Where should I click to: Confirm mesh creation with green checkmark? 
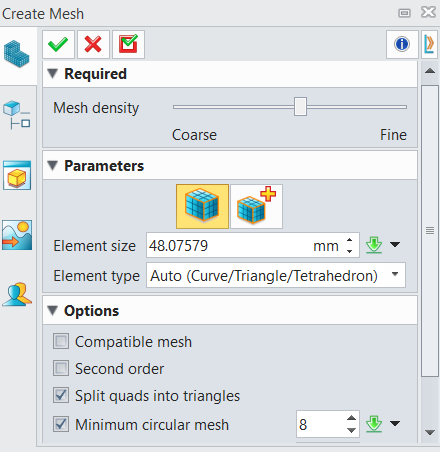(x=58, y=44)
